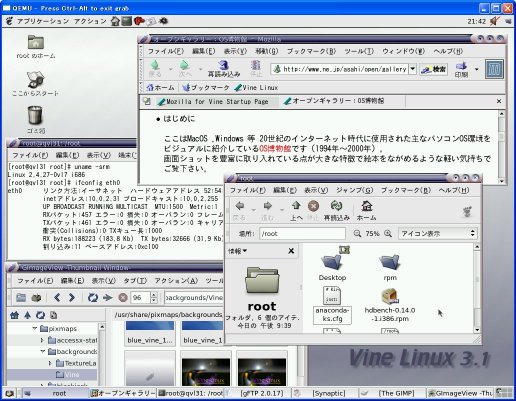Expand TextureLa tree node
The height and width of the screenshot is (401, 516).
click(50, 363)
